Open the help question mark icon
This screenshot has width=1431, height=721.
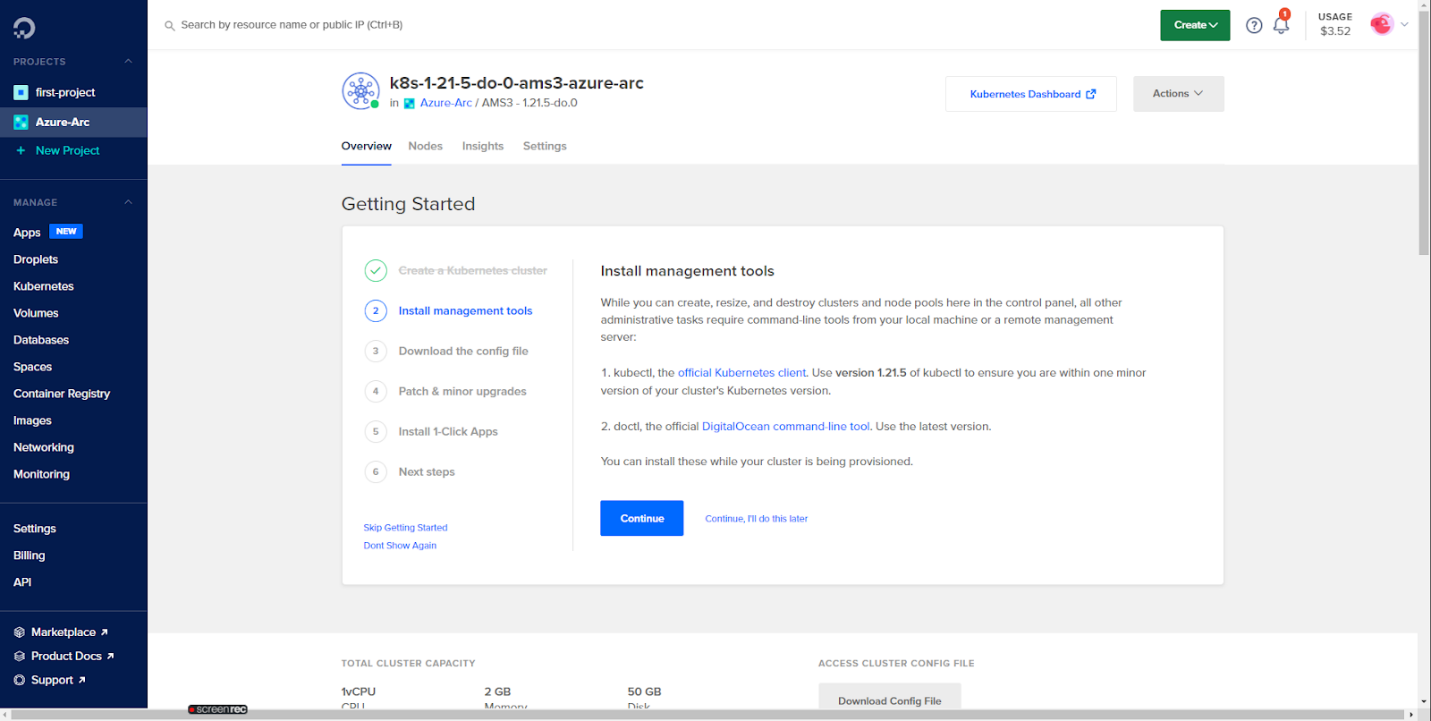pos(1254,25)
